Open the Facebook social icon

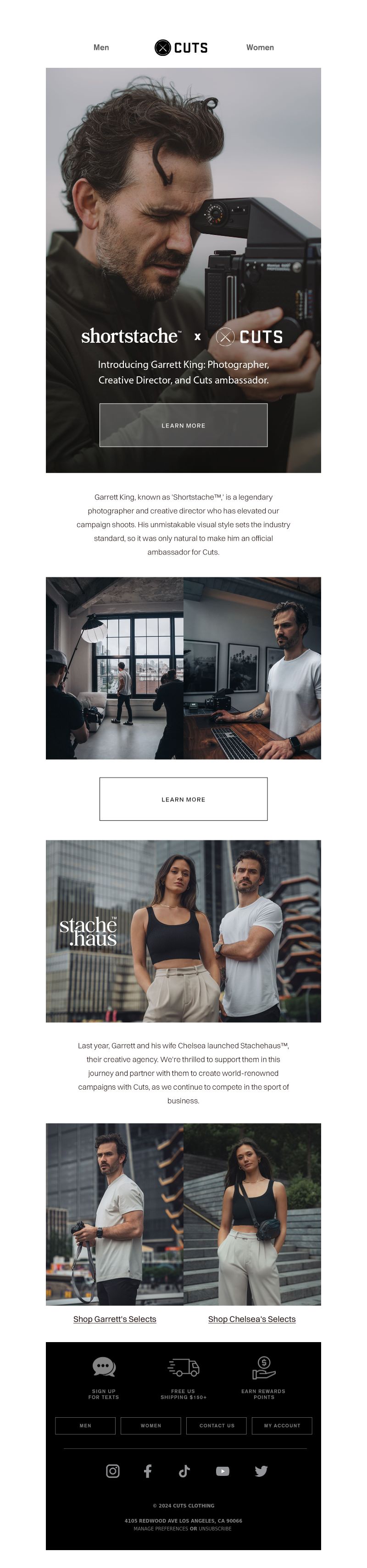coord(148,1470)
